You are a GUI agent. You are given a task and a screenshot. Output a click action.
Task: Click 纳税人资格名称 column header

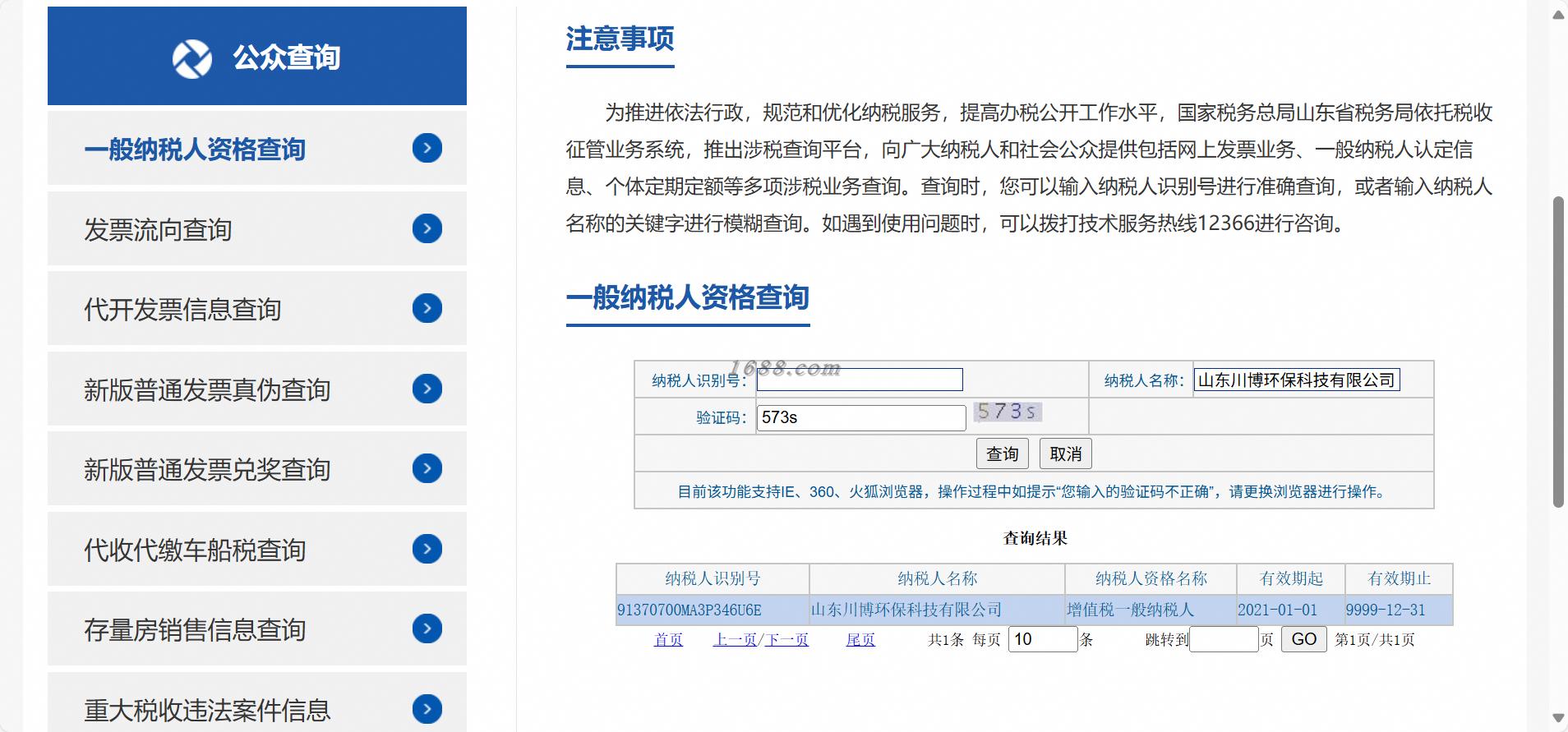click(x=1151, y=578)
